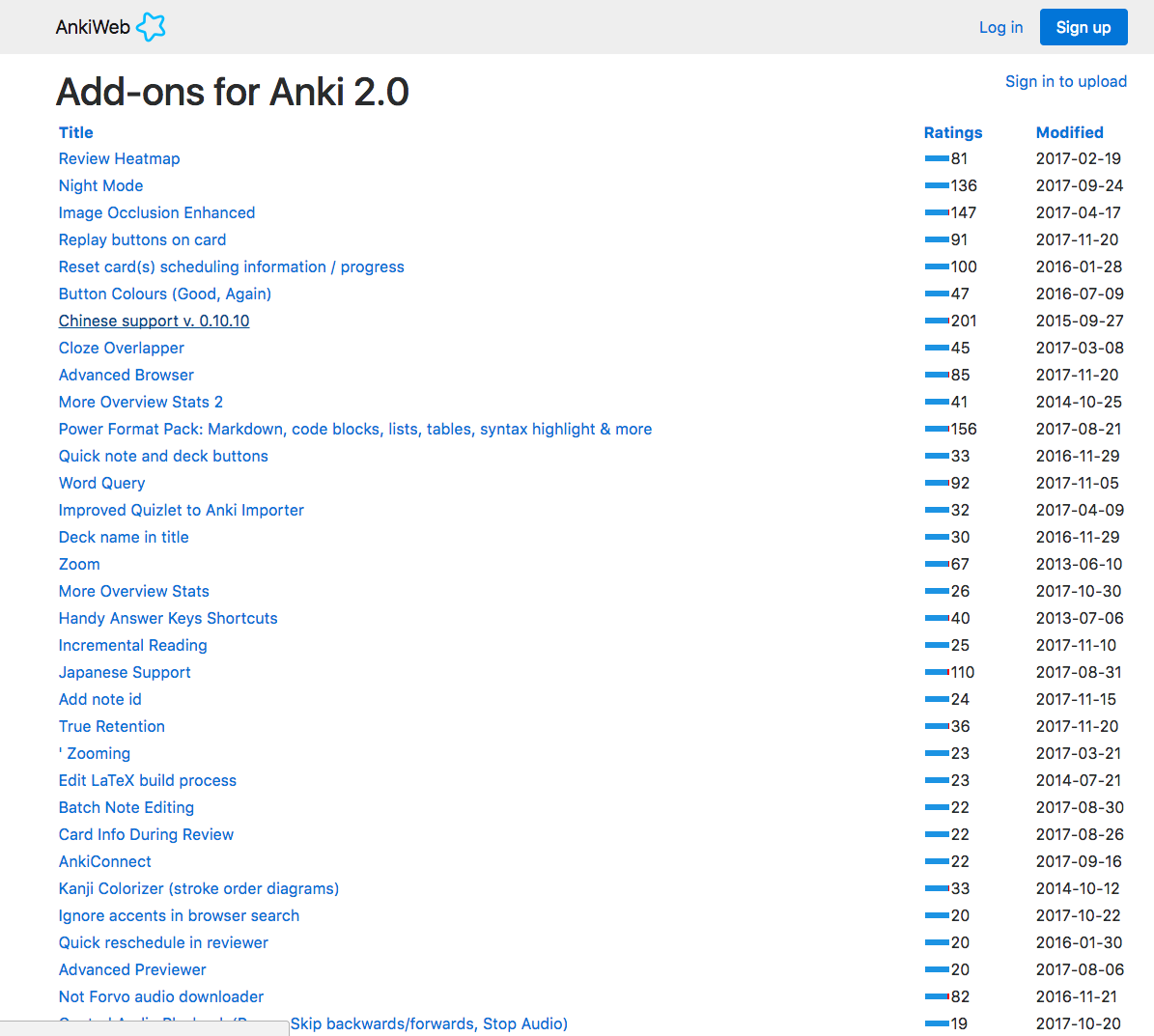This screenshot has height=1036, width=1154.
Task: Open Kanji Colorizer stroke order diagrams link
Action: pyautogui.click(x=198, y=888)
